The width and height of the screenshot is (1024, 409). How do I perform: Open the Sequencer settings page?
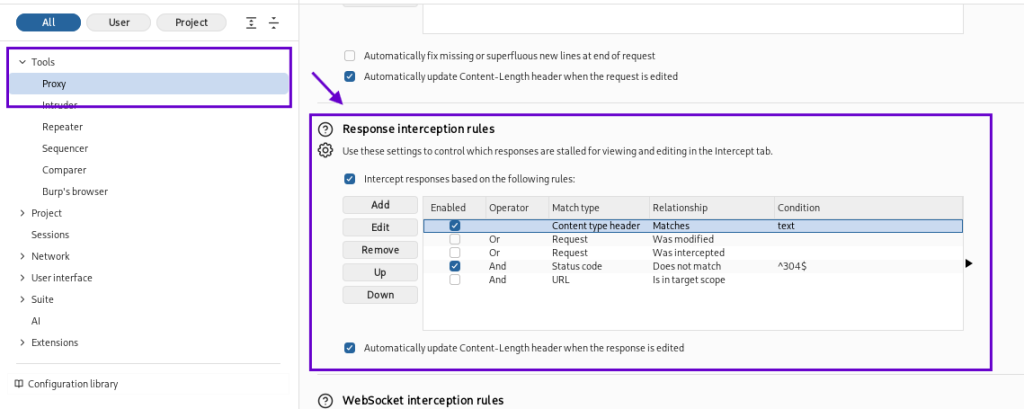pos(65,148)
